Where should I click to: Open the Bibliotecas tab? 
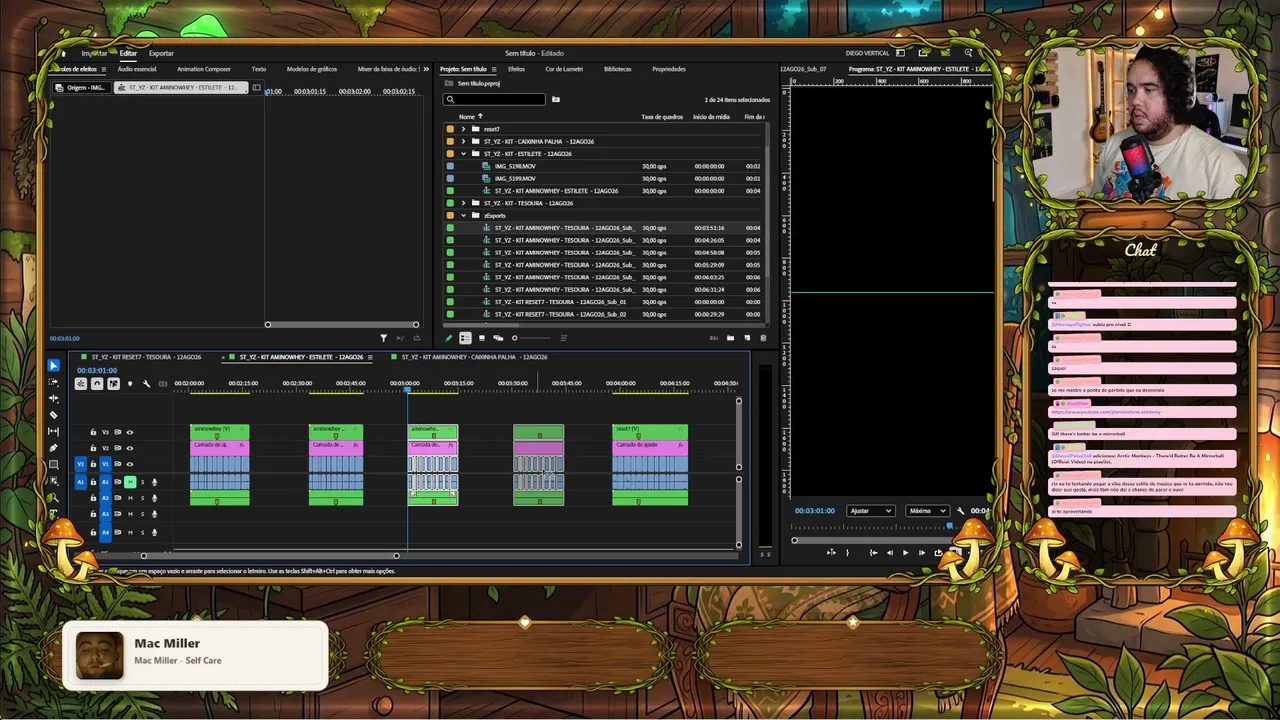click(x=618, y=69)
